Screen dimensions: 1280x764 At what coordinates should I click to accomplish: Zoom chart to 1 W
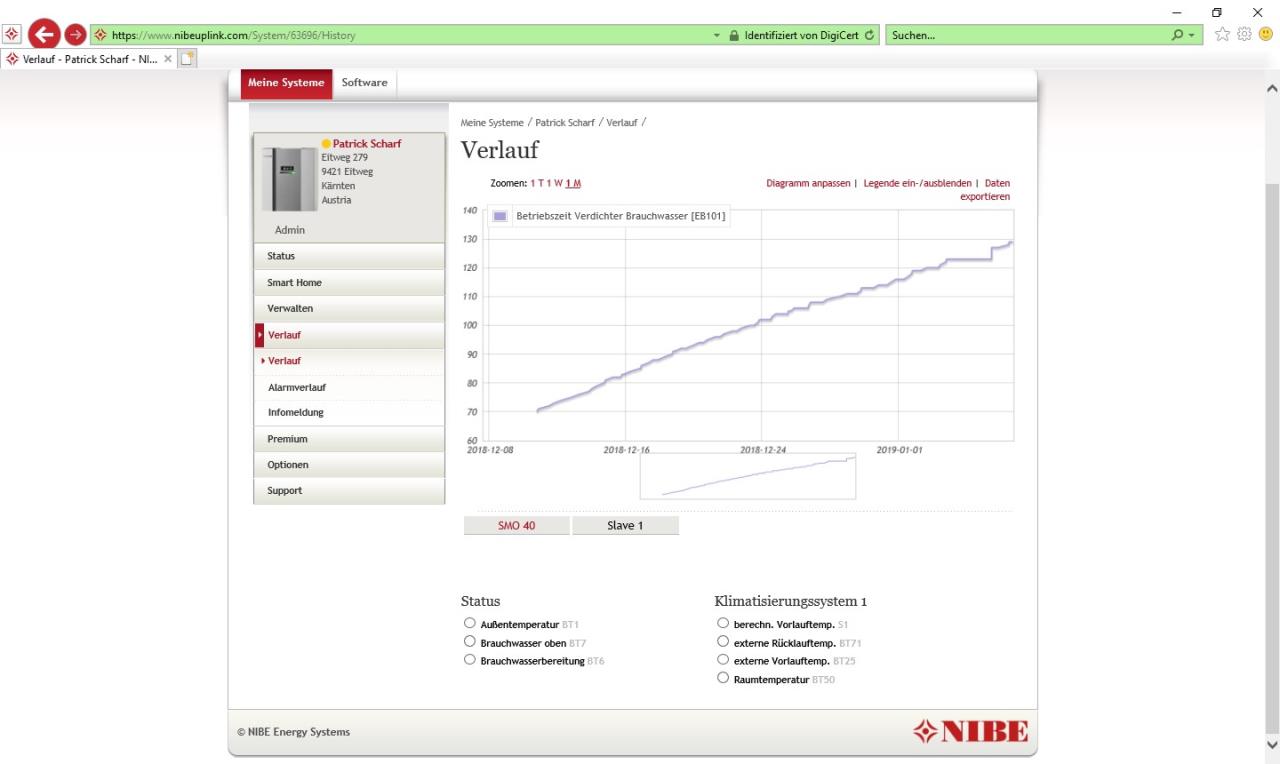click(x=555, y=184)
